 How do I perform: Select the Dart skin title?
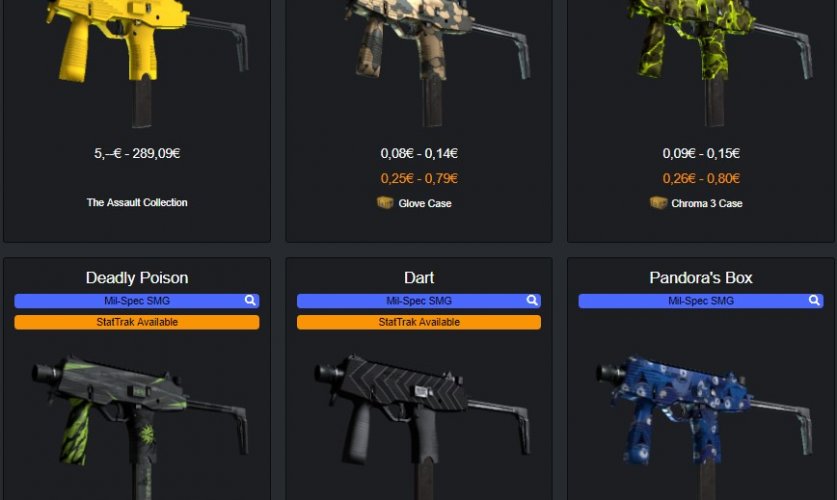[x=419, y=277]
